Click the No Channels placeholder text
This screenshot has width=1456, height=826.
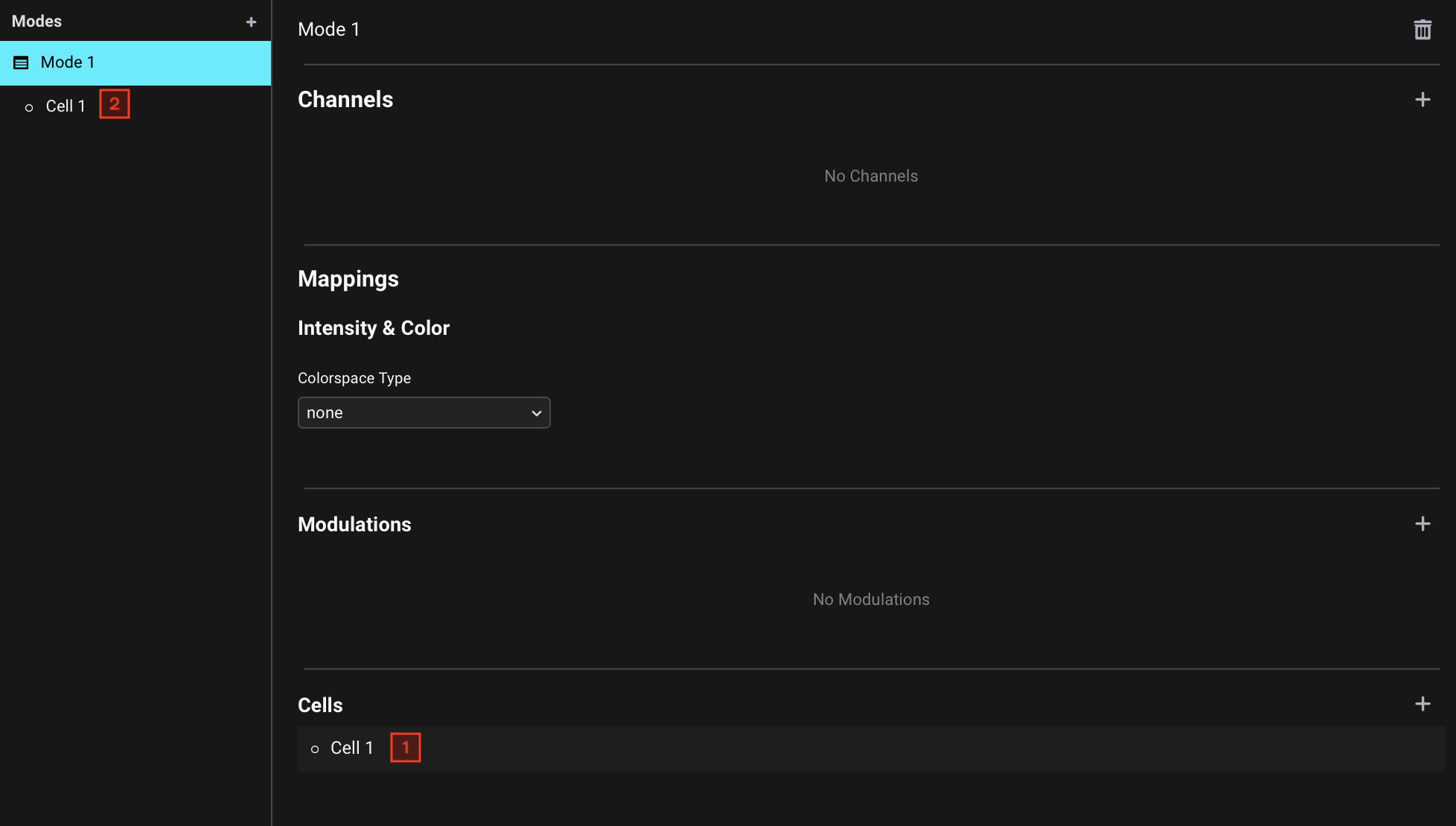pyautogui.click(x=871, y=176)
